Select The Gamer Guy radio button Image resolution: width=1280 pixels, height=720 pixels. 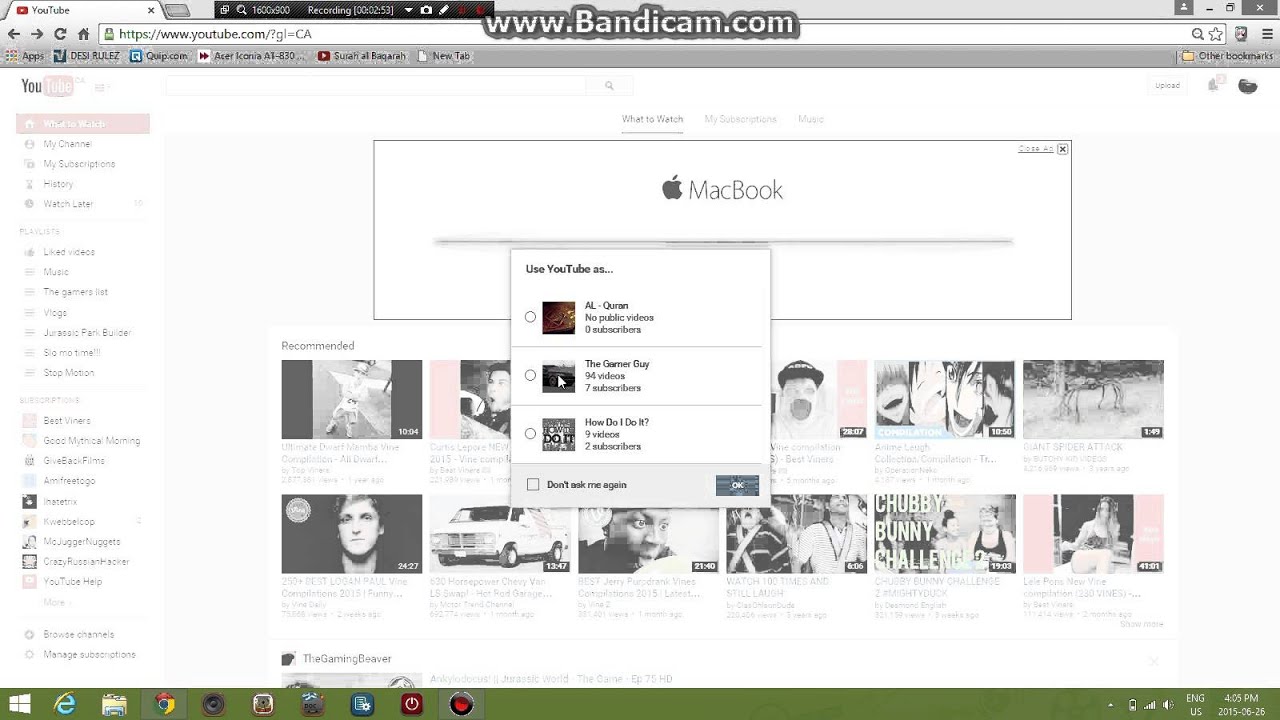(x=530, y=375)
